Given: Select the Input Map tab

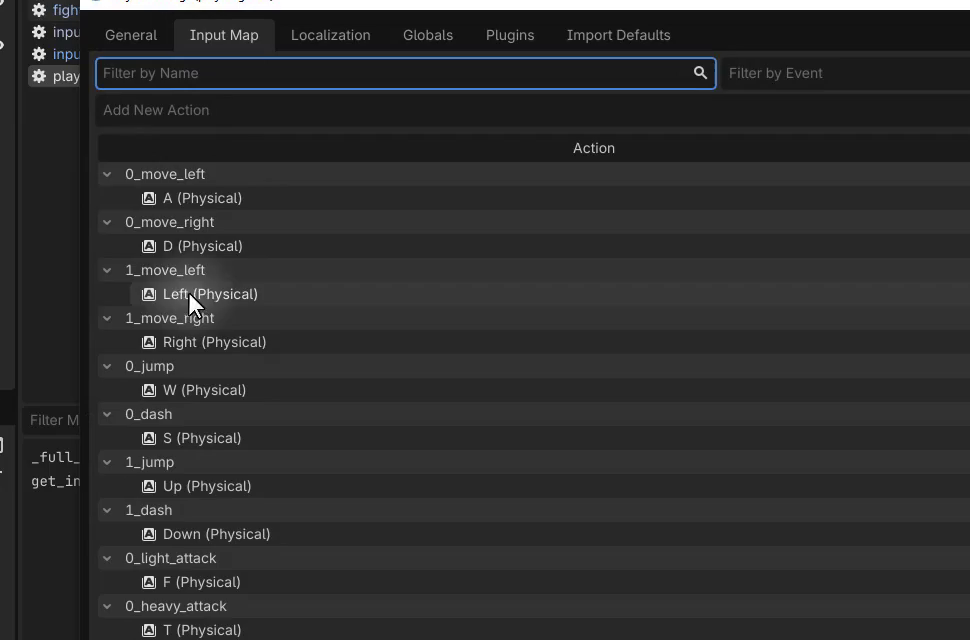Looking at the screenshot, I should click(224, 35).
